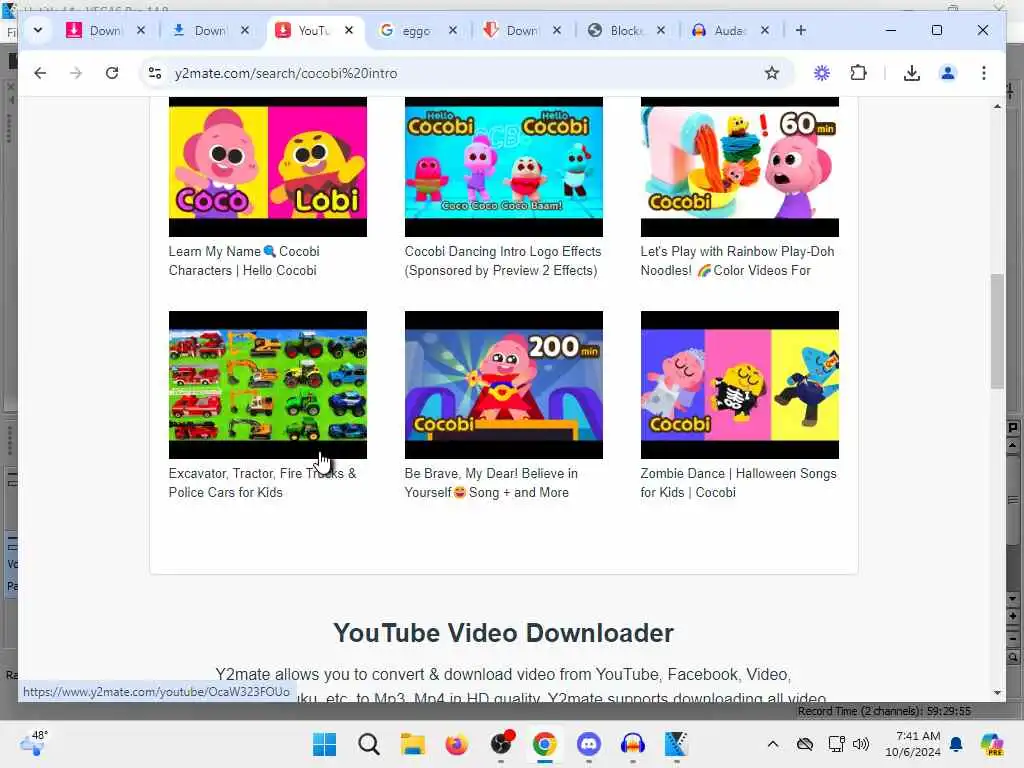
Task: Open Audacity headphones icon in taskbar
Action: (632, 744)
